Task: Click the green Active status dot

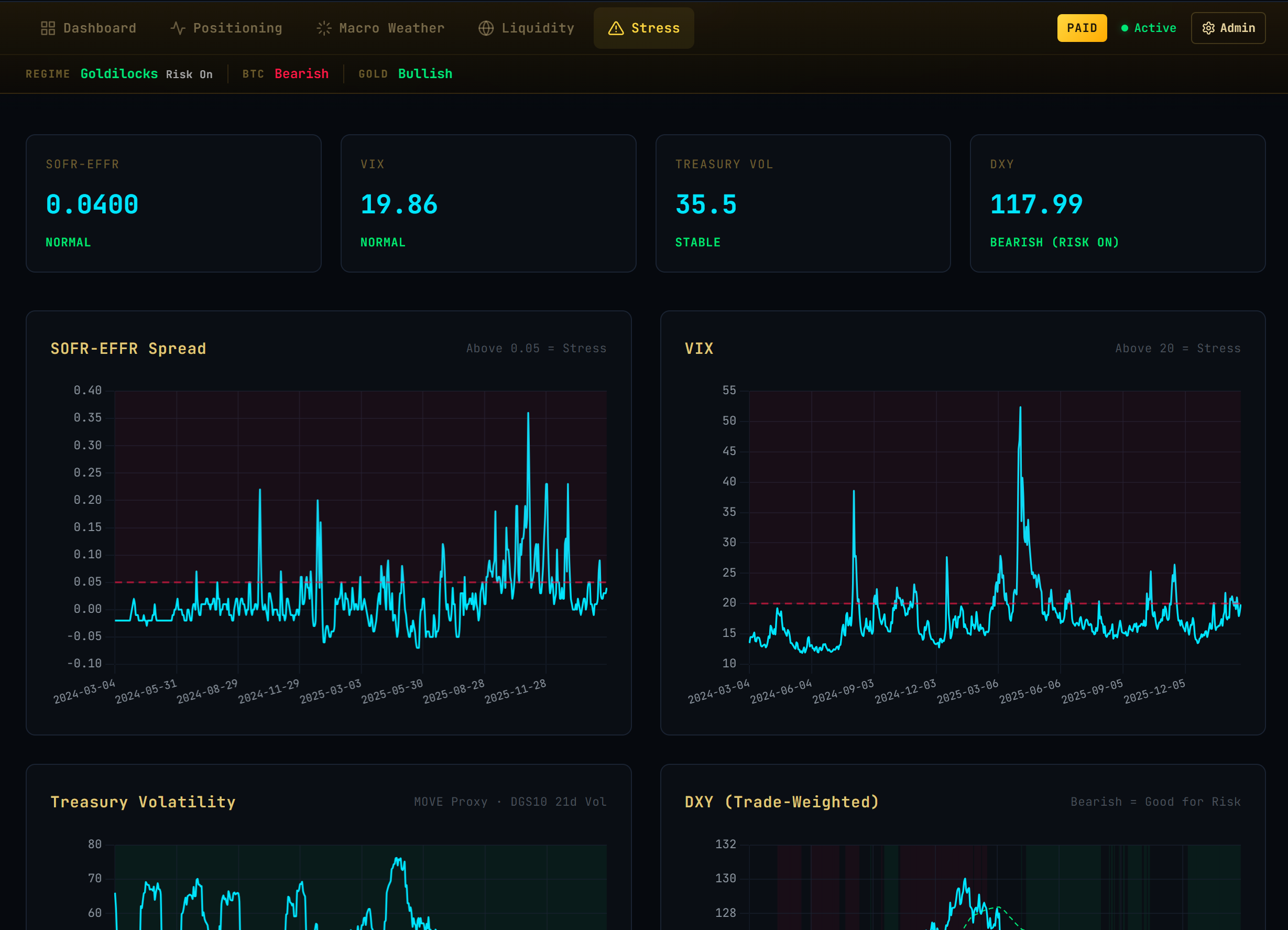Action: pyautogui.click(x=1125, y=28)
